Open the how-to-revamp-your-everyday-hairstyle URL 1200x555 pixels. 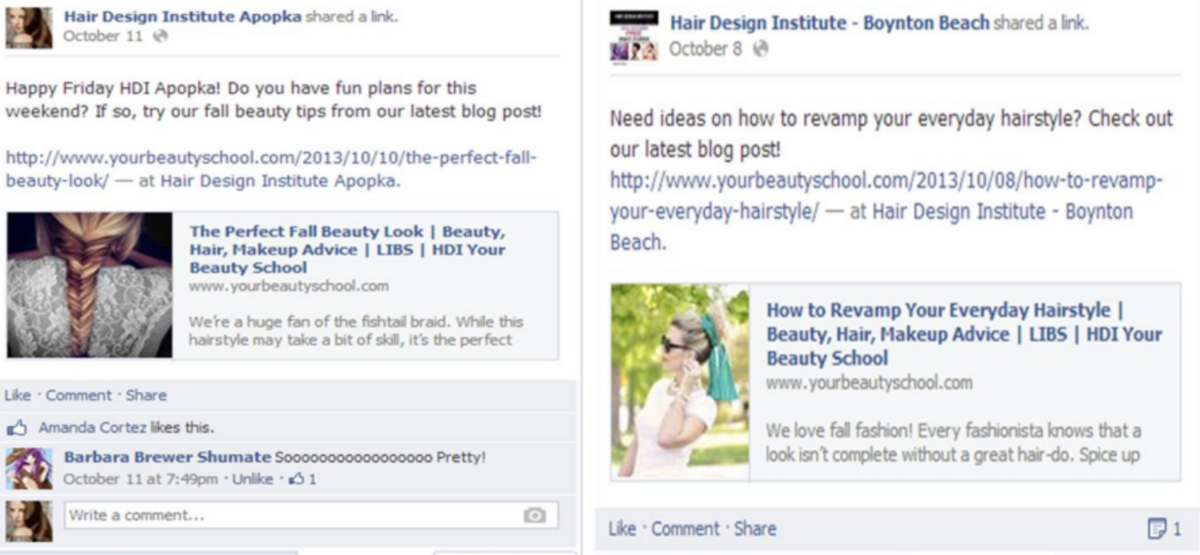[x=886, y=198]
